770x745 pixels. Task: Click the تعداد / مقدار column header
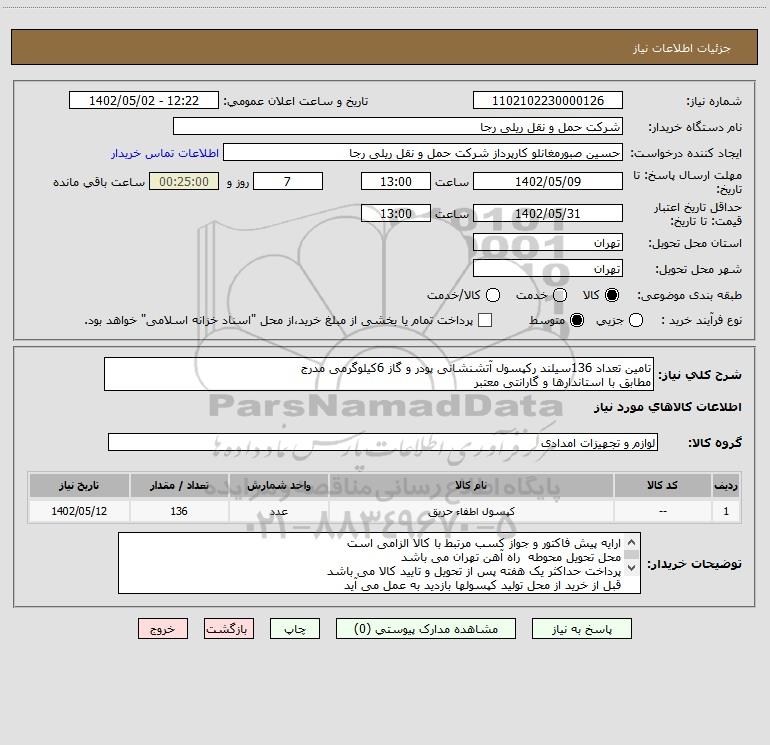point(179,485)
